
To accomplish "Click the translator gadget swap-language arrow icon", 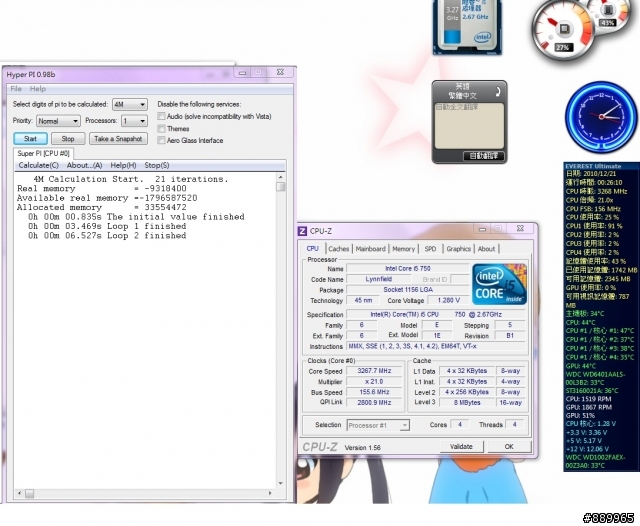I will pos(498,91).
